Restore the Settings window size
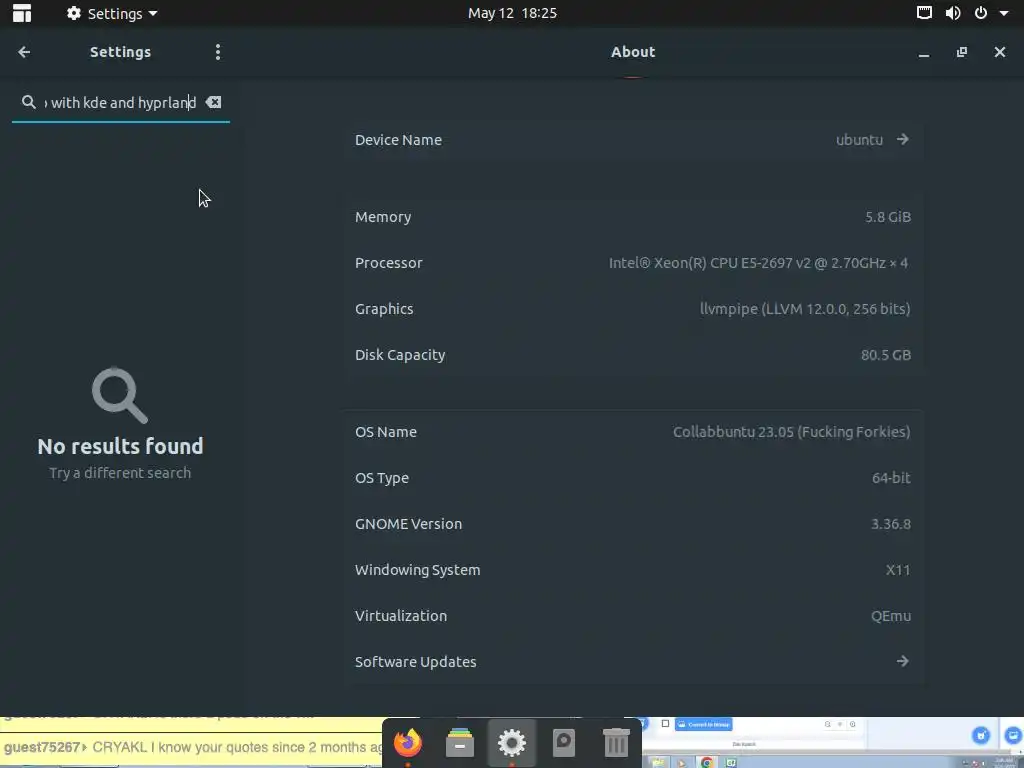The height and width of the screenshot is (768, 1024). [x=961, y=52]
